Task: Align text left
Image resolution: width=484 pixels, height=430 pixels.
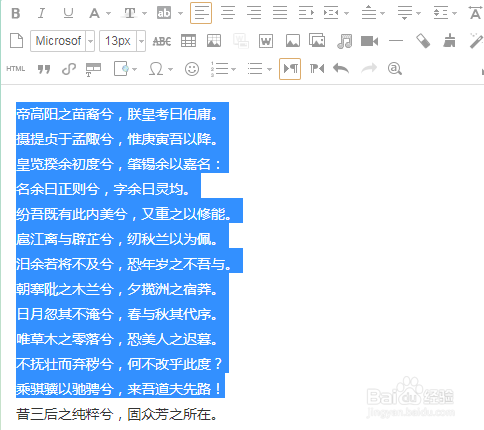Action: click(201, 13)
